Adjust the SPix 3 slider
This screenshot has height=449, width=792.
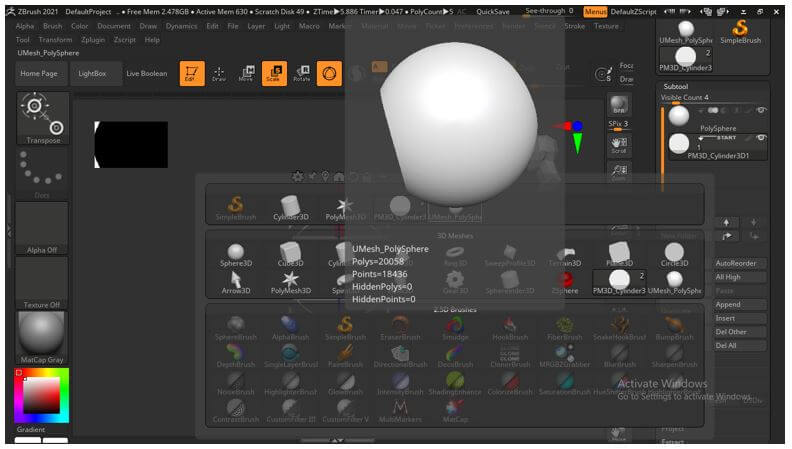[x=618, y=125]
